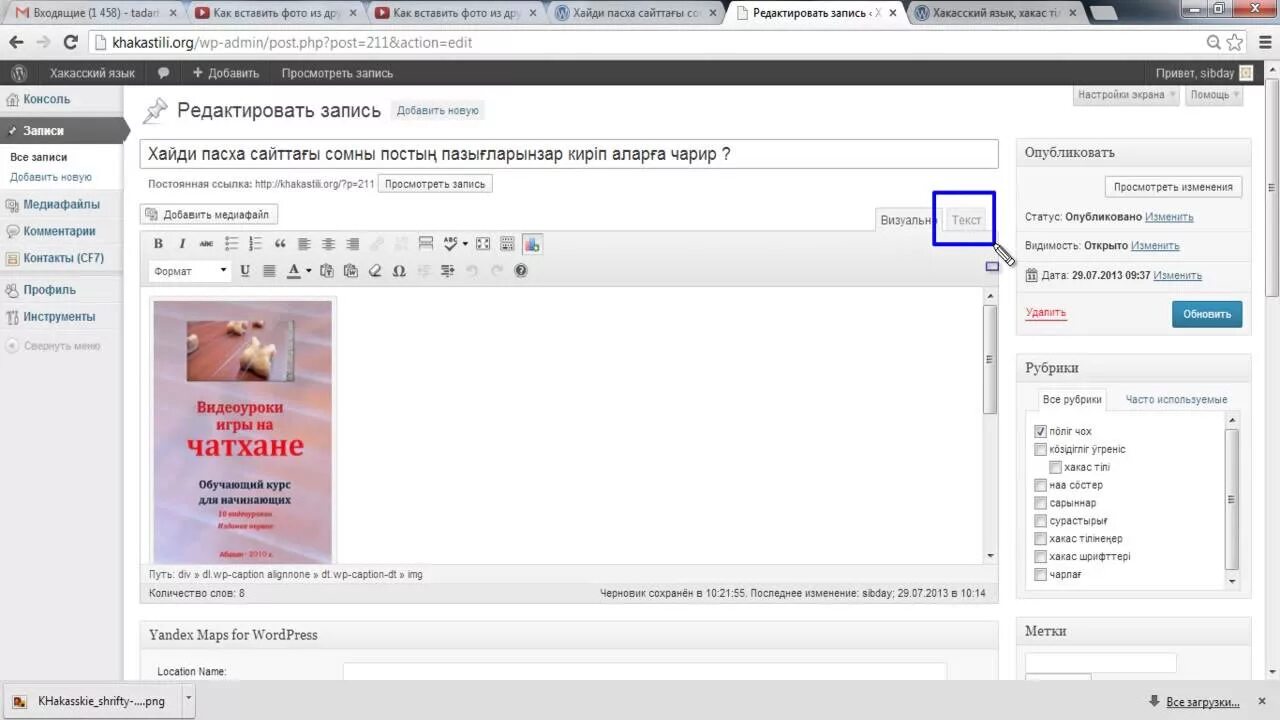Check the хакас тiлi category
The width and height of the screenshot is (1280, 720).
(1055, 467)
